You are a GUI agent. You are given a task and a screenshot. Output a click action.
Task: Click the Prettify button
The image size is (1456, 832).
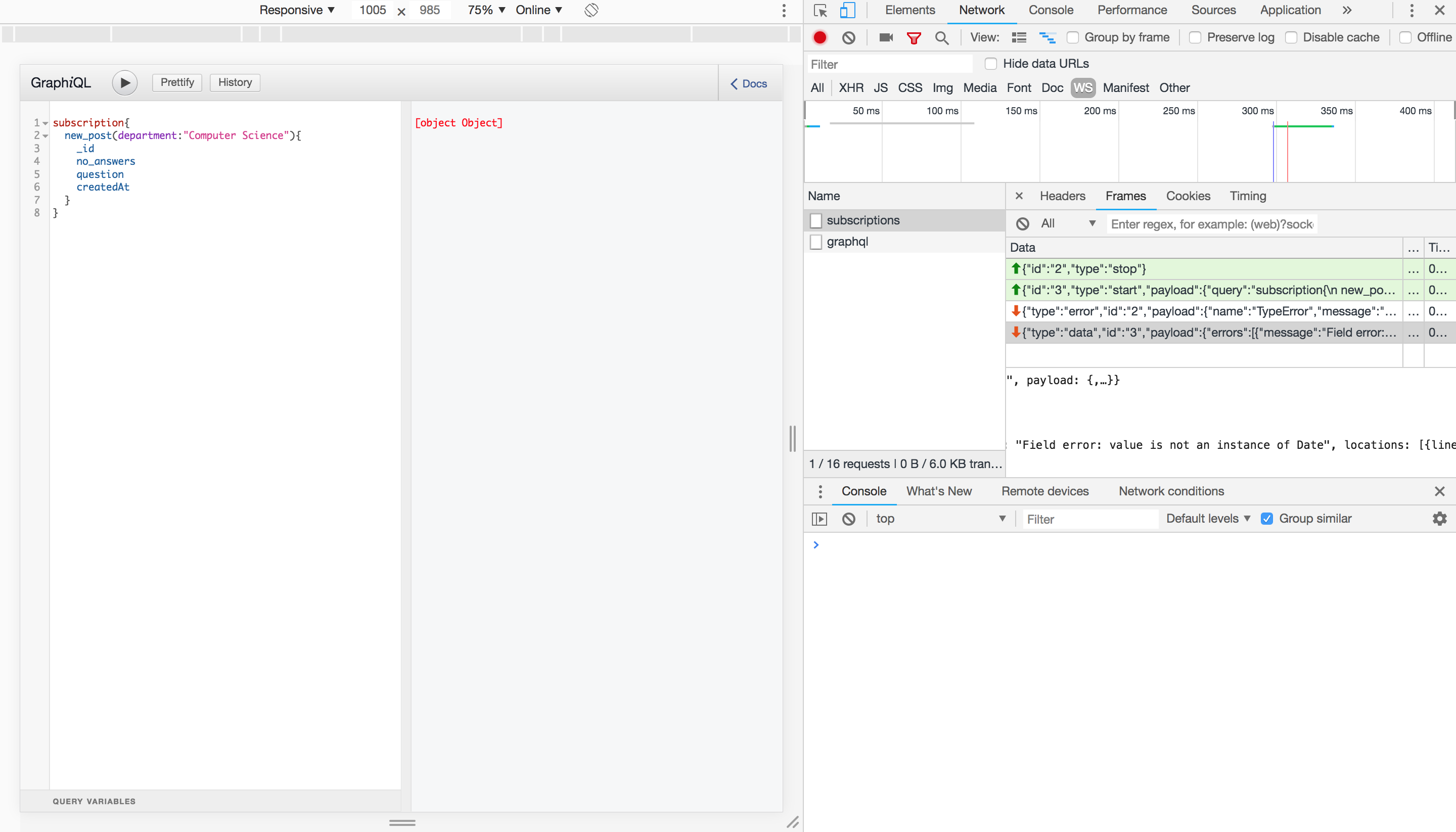tap(177, 82)
